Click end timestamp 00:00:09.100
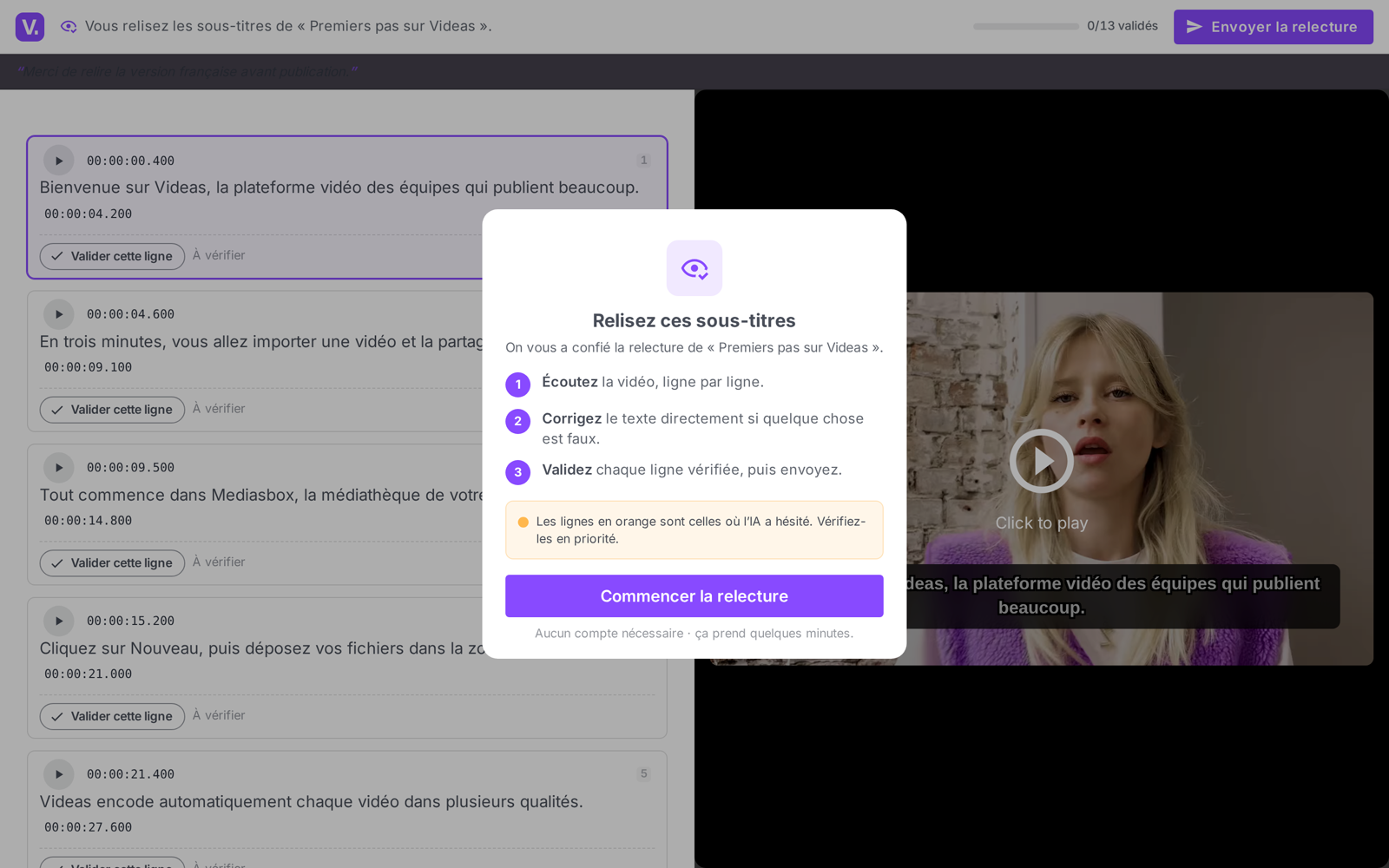1389x868 pixels. point(89,367)
